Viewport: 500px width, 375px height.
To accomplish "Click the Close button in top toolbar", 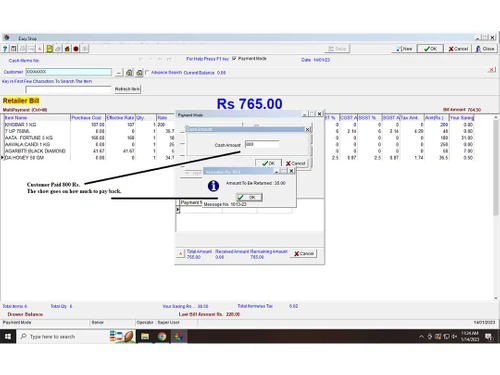I will [485, 49].
